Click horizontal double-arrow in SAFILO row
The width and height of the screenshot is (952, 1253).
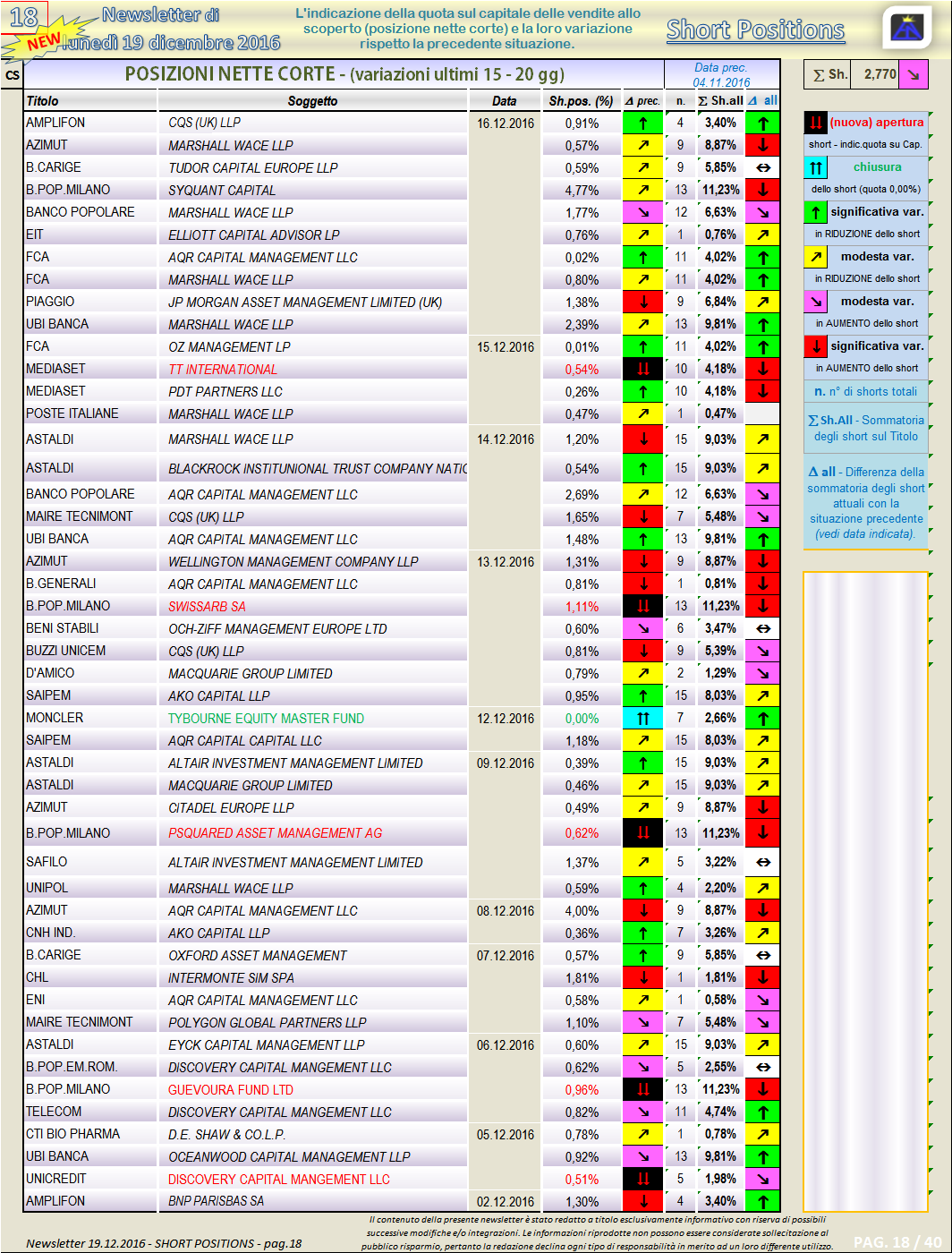(762, 862)
